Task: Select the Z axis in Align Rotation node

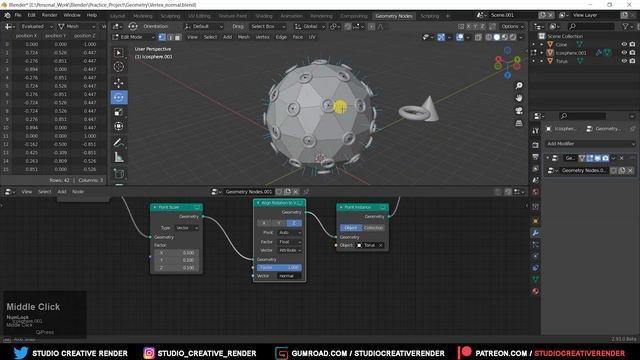Action: [x=294, y=223]
